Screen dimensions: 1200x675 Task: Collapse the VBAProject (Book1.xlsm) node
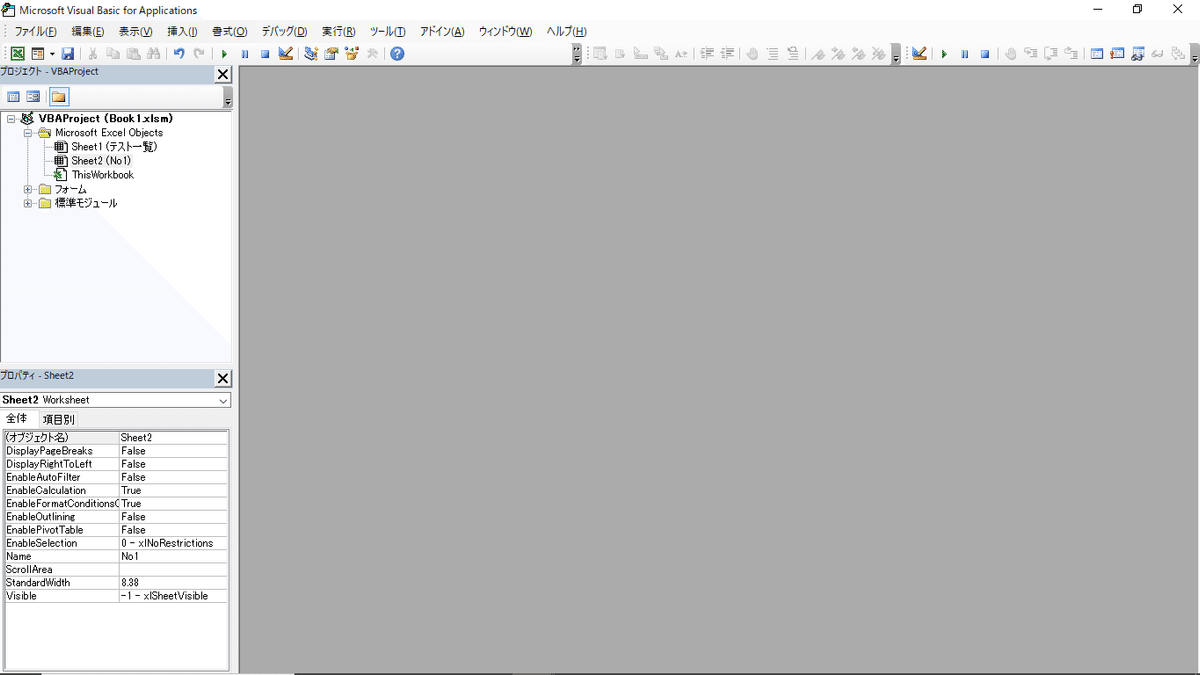coord(11,118)
